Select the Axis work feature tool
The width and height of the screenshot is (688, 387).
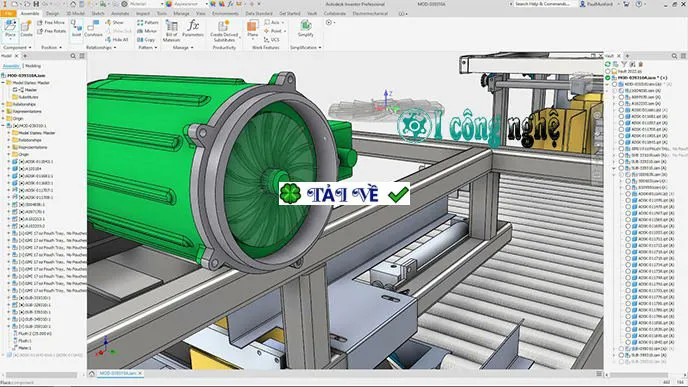tap(274, 22)
